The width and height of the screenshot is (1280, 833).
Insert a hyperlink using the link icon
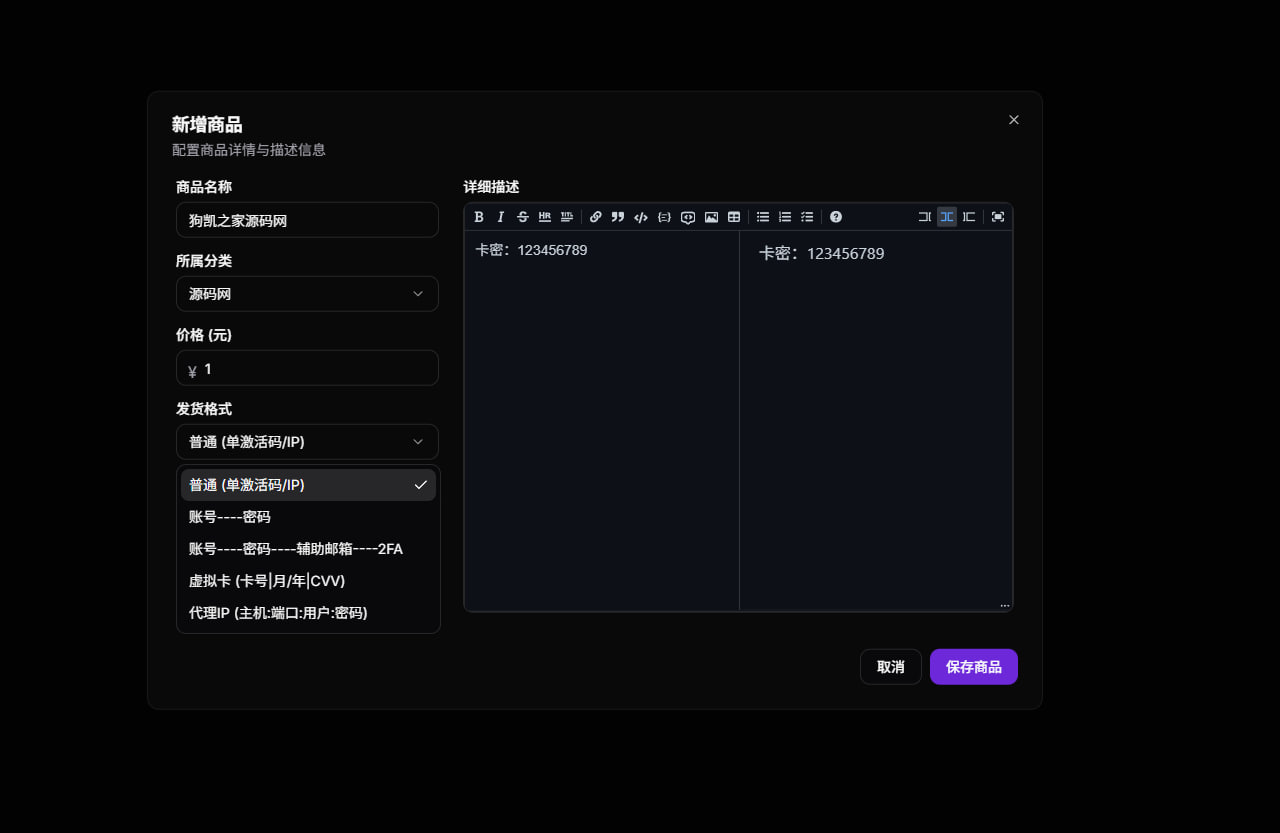[x=595, y=217]
